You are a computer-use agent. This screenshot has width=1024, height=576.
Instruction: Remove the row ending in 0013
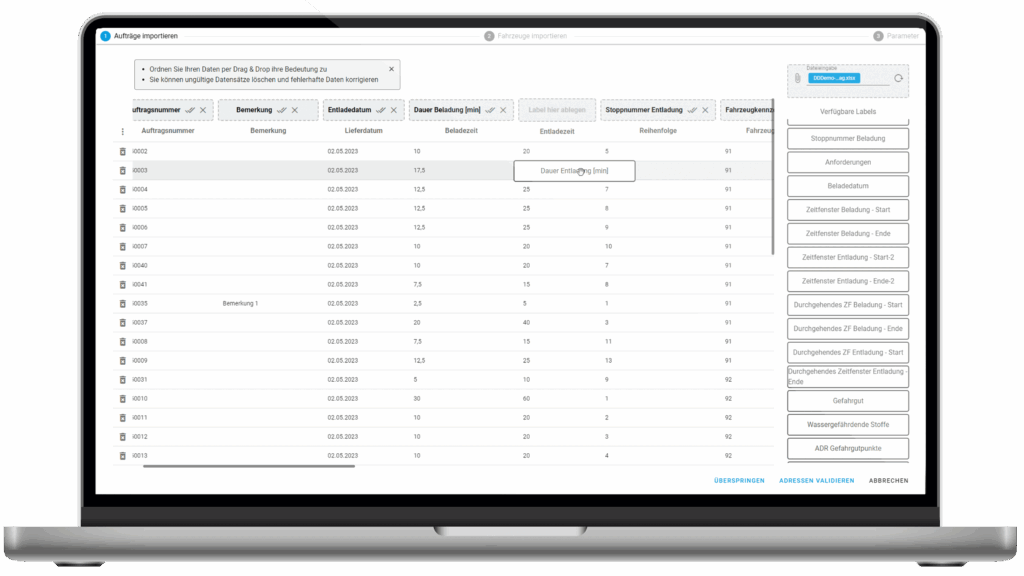coord(123,455)
